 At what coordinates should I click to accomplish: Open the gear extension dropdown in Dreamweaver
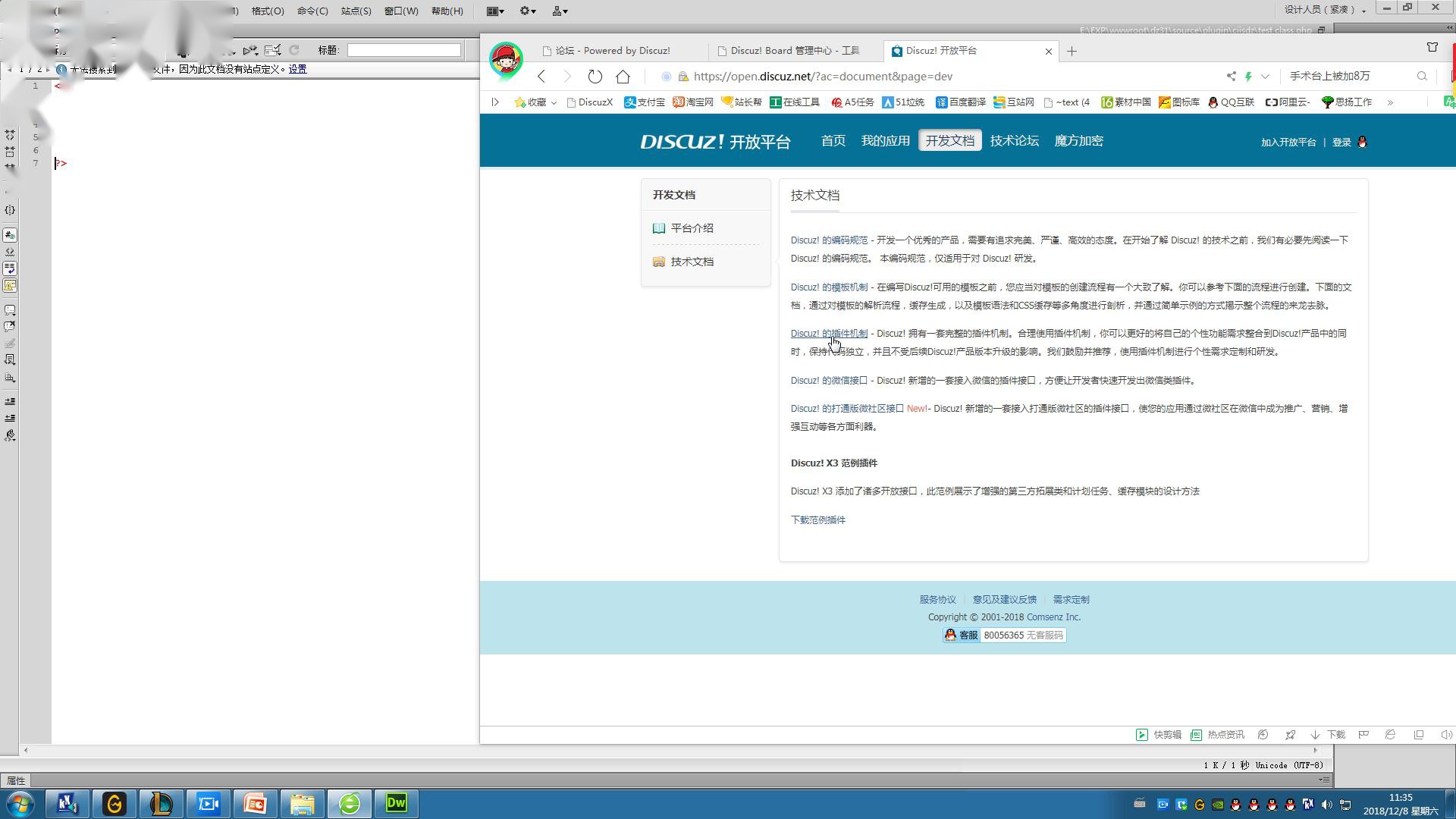tap(528, 11)
